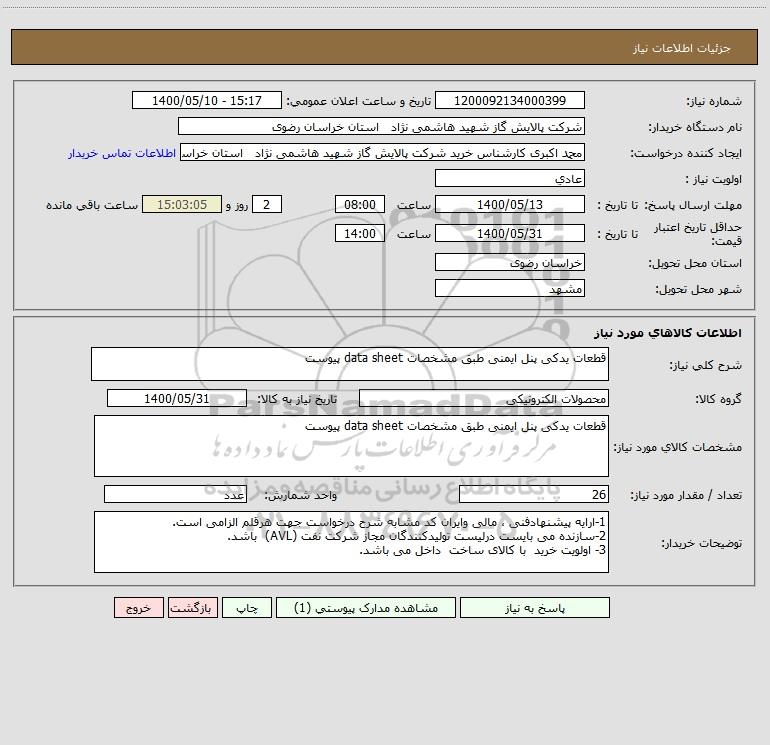Click the شماره نیاز label
Image resolution: width=770 pixels, height=745 pixels.
(714, 101)
